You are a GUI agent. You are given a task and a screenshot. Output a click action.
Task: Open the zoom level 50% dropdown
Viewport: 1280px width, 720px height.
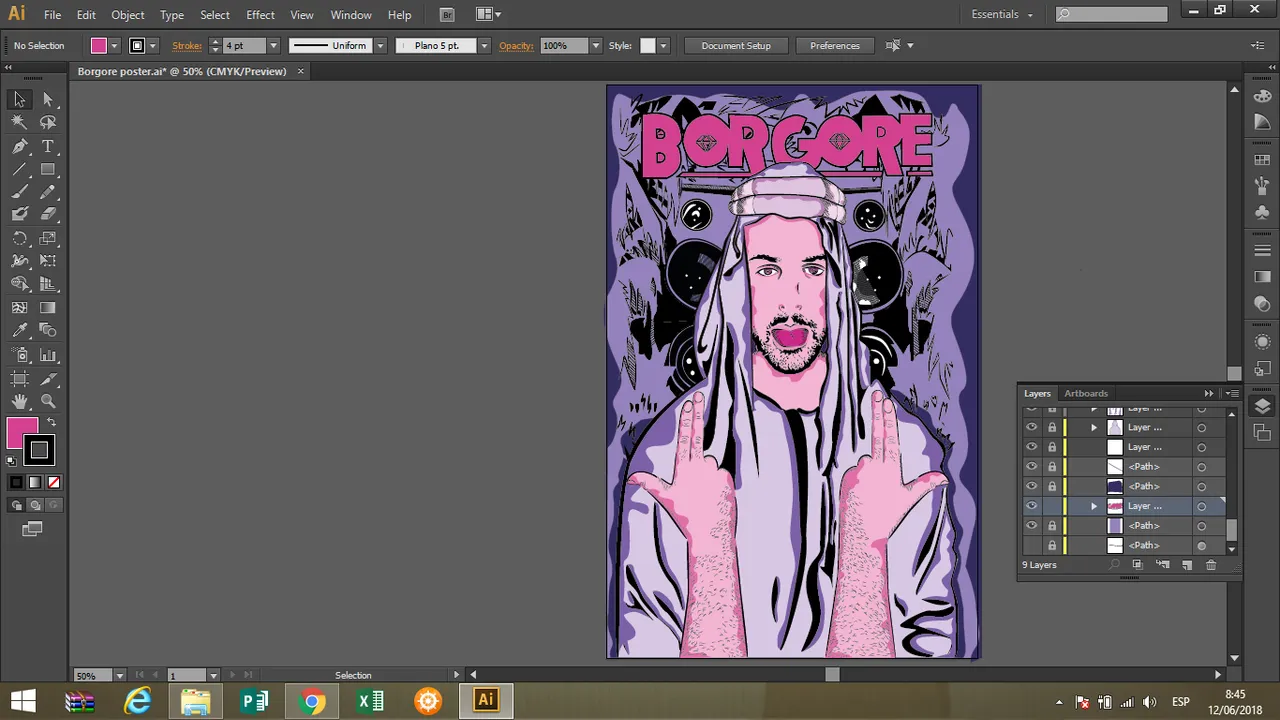[119, 675]
